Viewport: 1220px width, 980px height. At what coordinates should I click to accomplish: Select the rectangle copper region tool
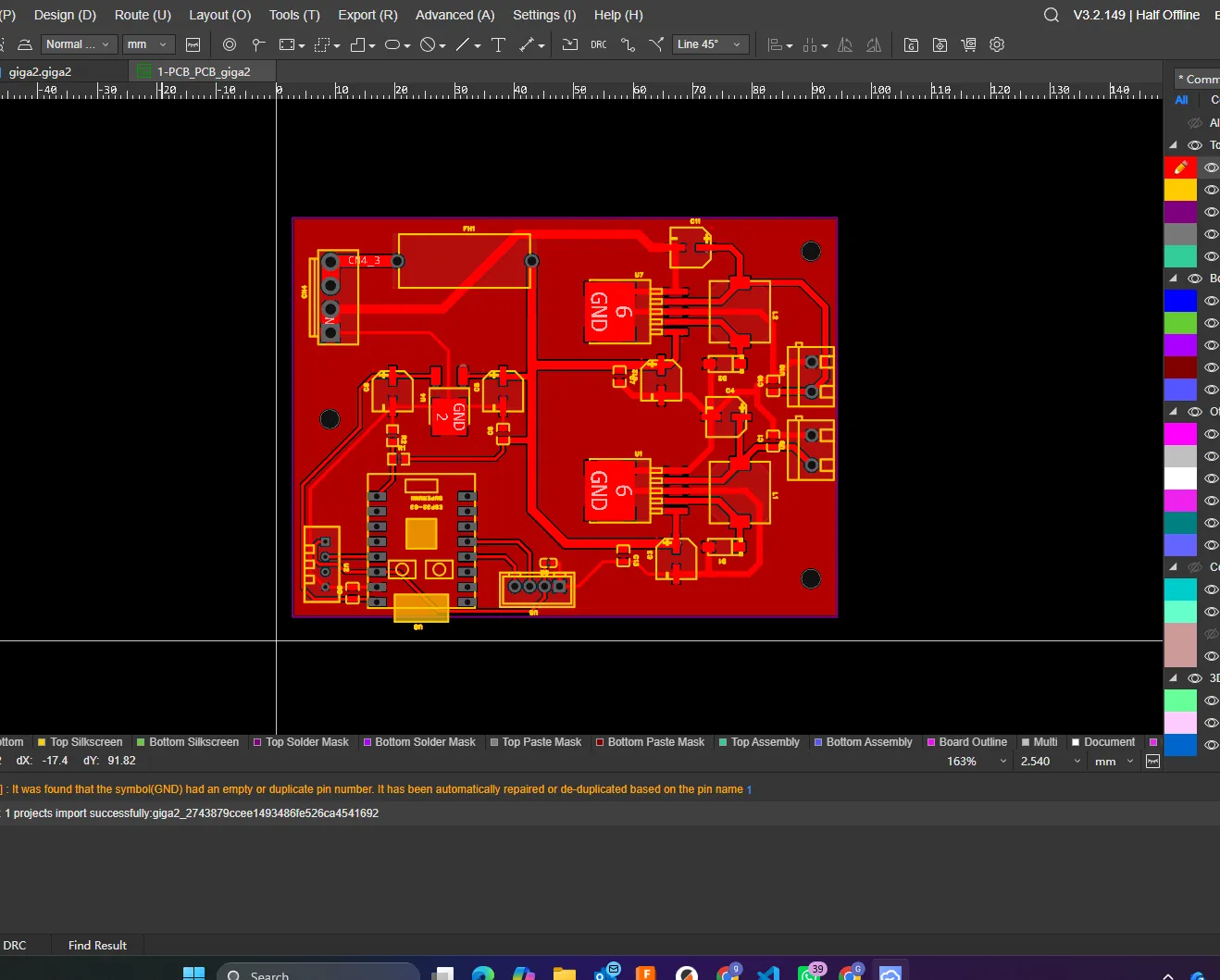point(287,44)
